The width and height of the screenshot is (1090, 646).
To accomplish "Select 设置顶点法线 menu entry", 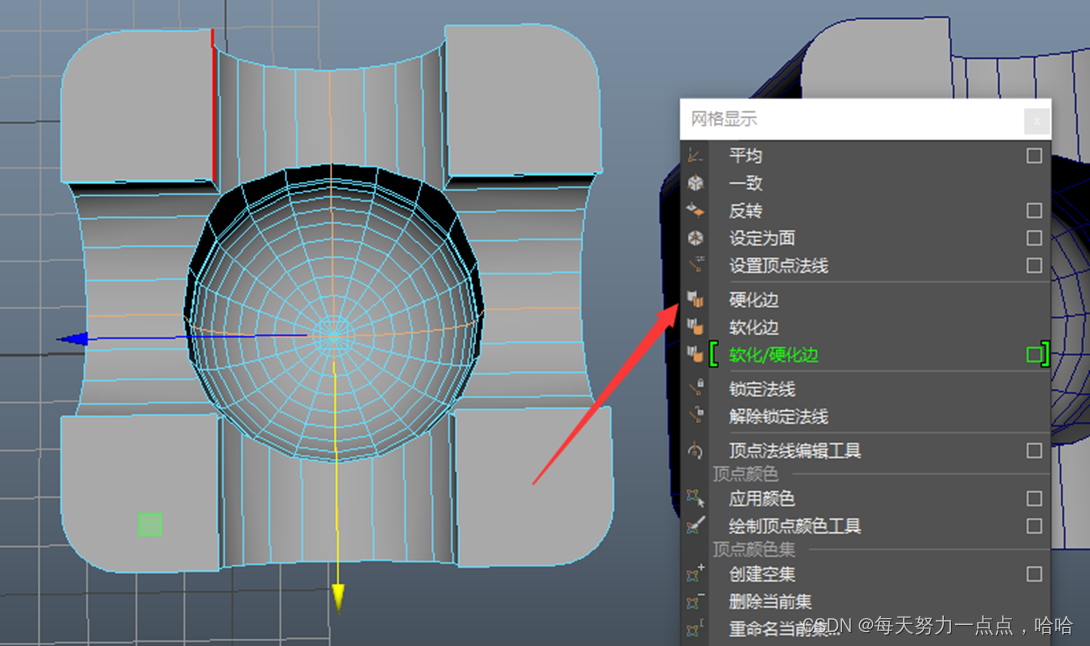I will point(779,266).
